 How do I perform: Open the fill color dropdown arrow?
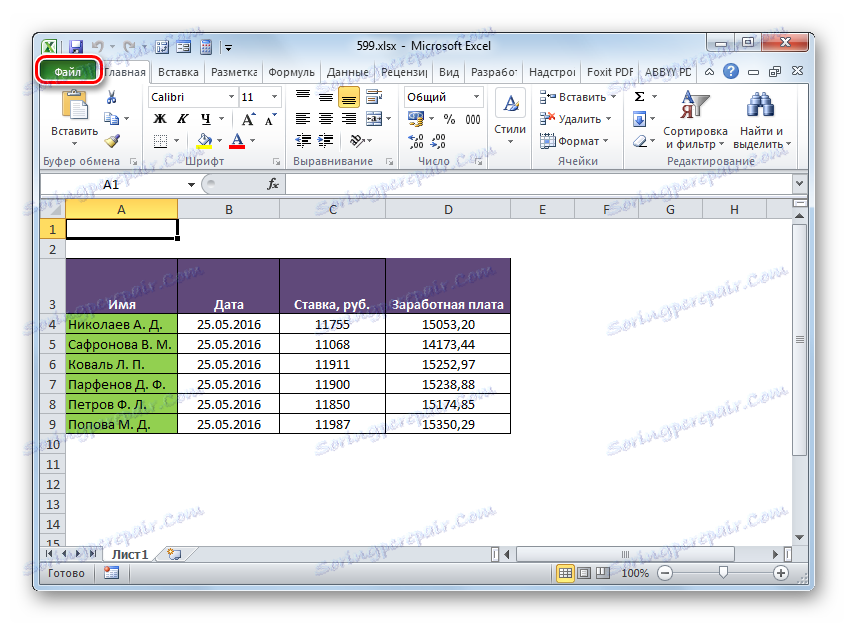pyautogui.click(x=220, y=141)
